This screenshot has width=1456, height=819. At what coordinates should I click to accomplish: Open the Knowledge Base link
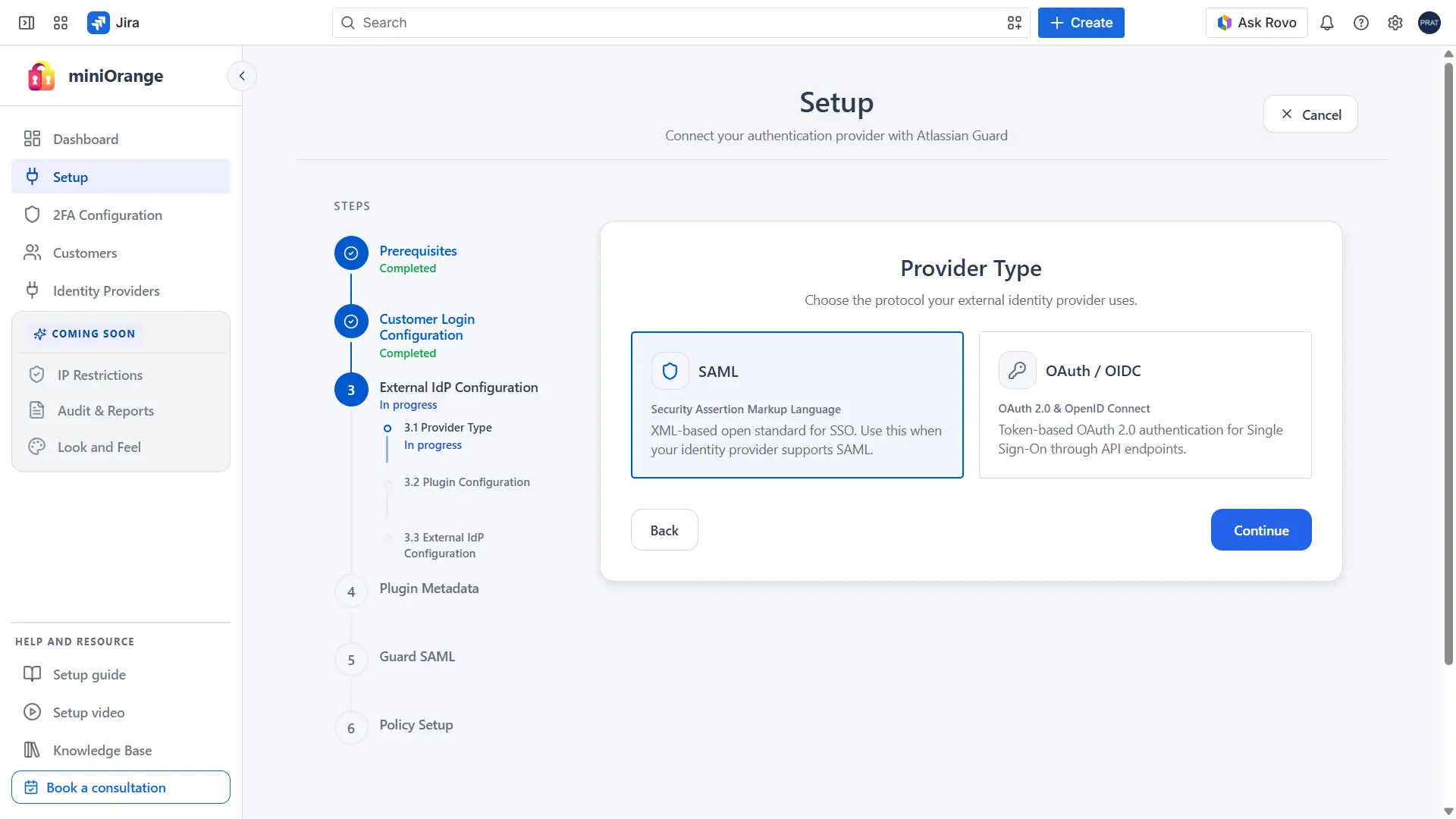coord(121,750)
